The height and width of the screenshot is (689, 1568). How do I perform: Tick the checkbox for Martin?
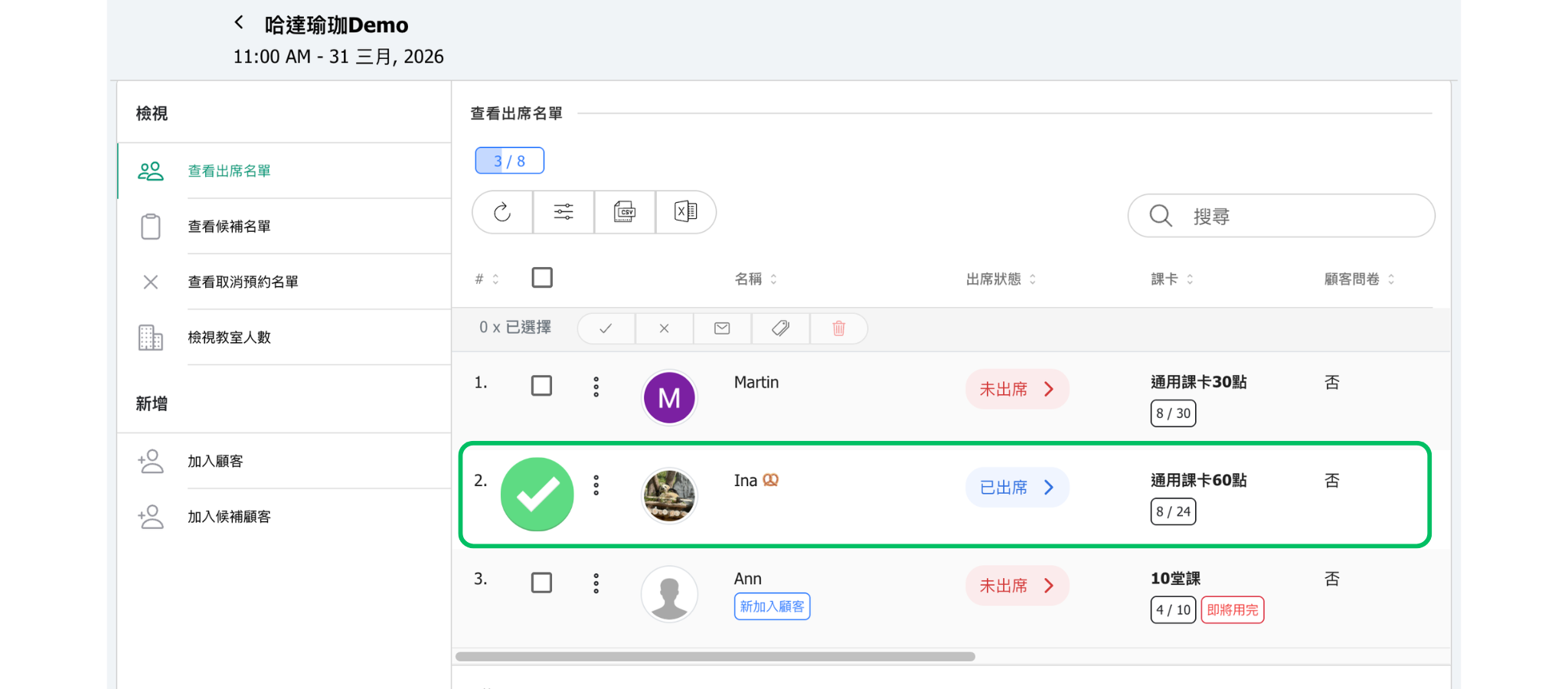541,386
